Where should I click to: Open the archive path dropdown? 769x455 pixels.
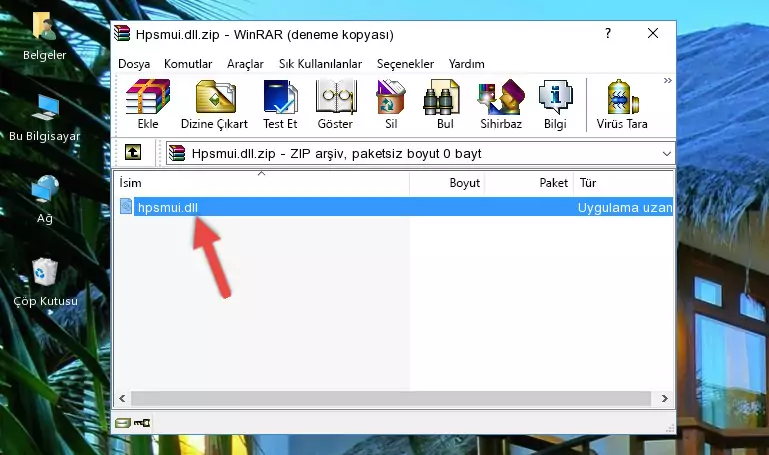click(666, 154)
